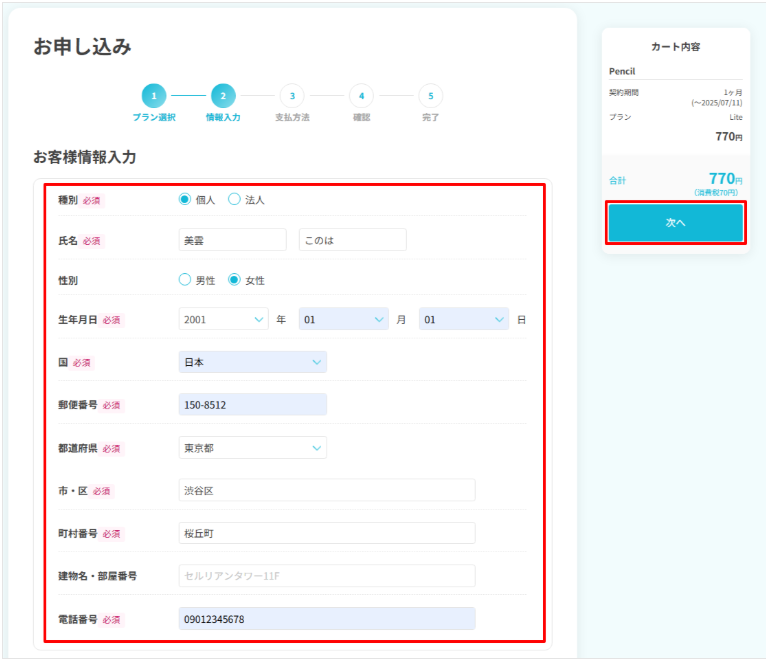Click the 契約期間 1ヶ月 value
Viewport: 766px width, 667px height.
[x=733, y=92]
